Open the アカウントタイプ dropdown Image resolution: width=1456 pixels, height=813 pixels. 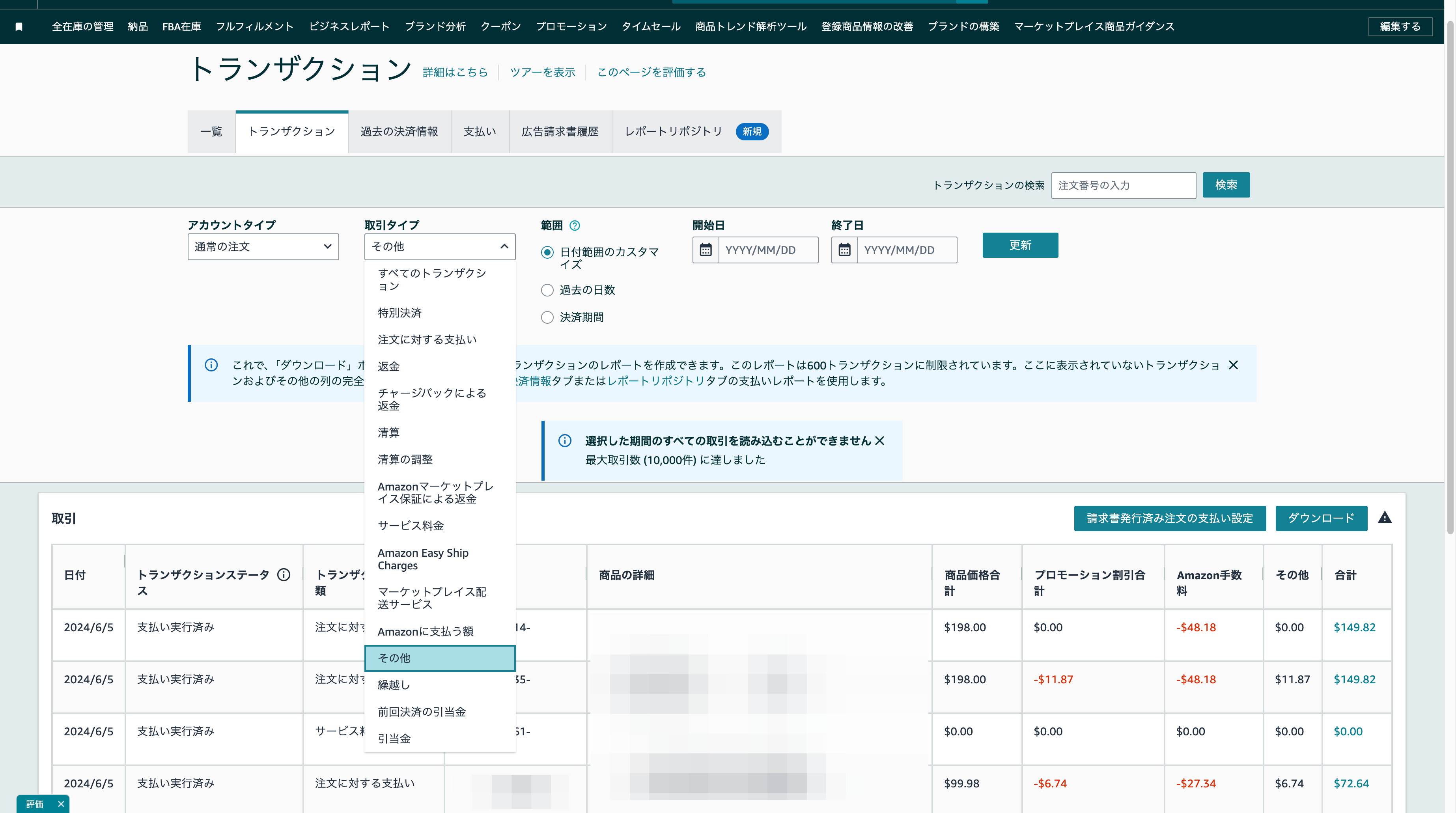point(263,246)
